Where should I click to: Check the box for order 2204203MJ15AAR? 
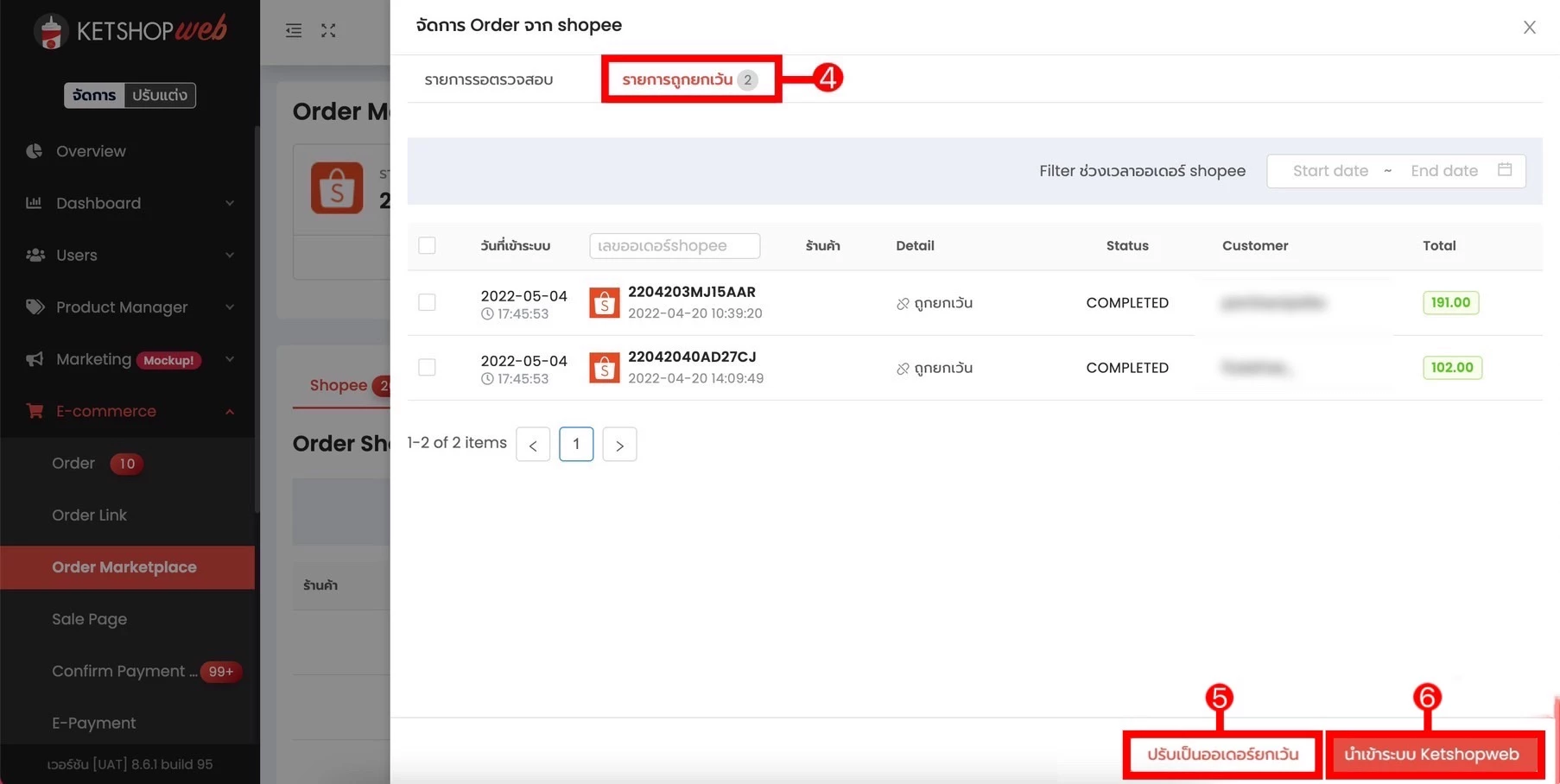click(x=427, y=302)
